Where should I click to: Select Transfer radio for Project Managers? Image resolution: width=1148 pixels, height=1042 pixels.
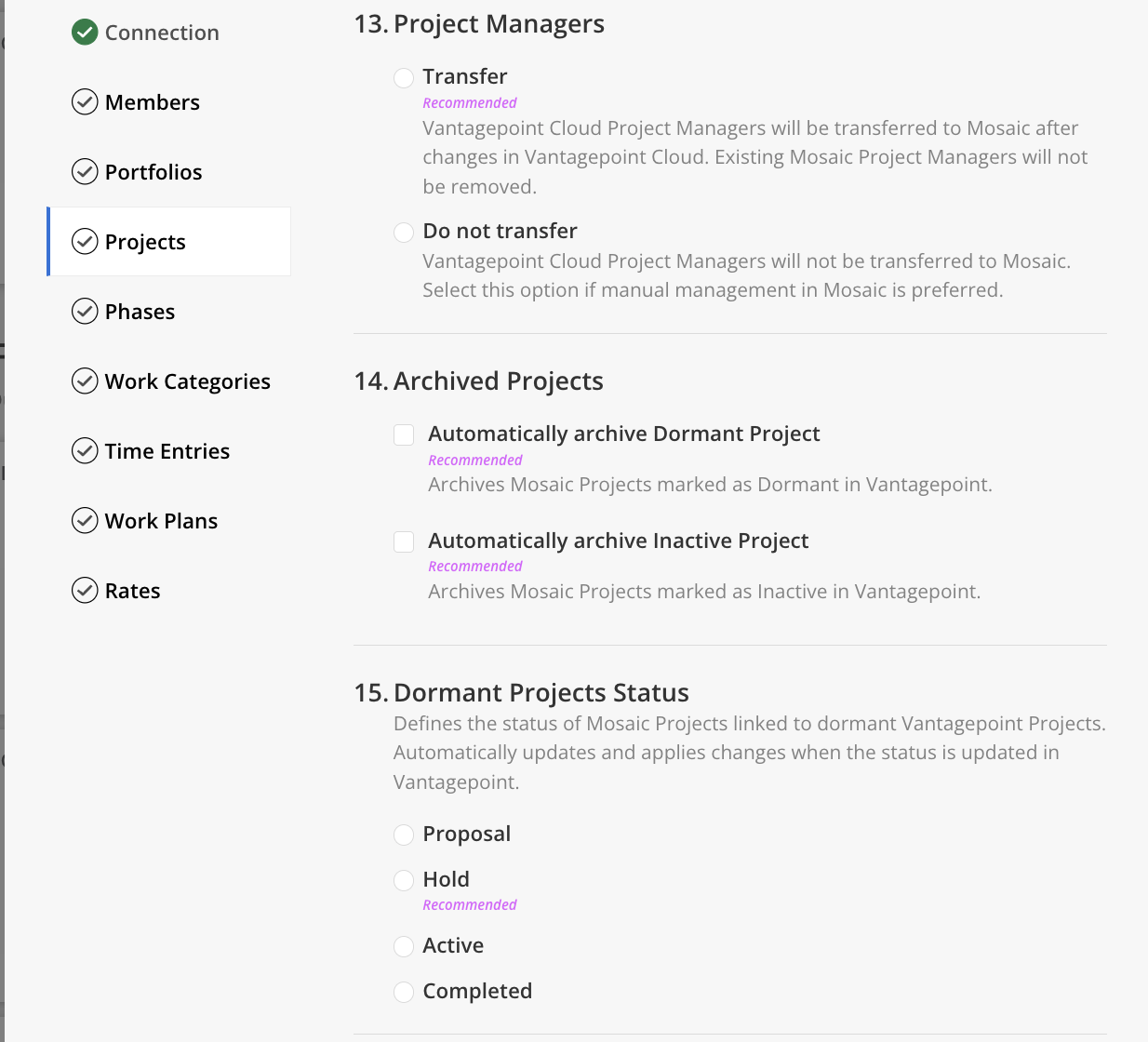tap(404, 78)
